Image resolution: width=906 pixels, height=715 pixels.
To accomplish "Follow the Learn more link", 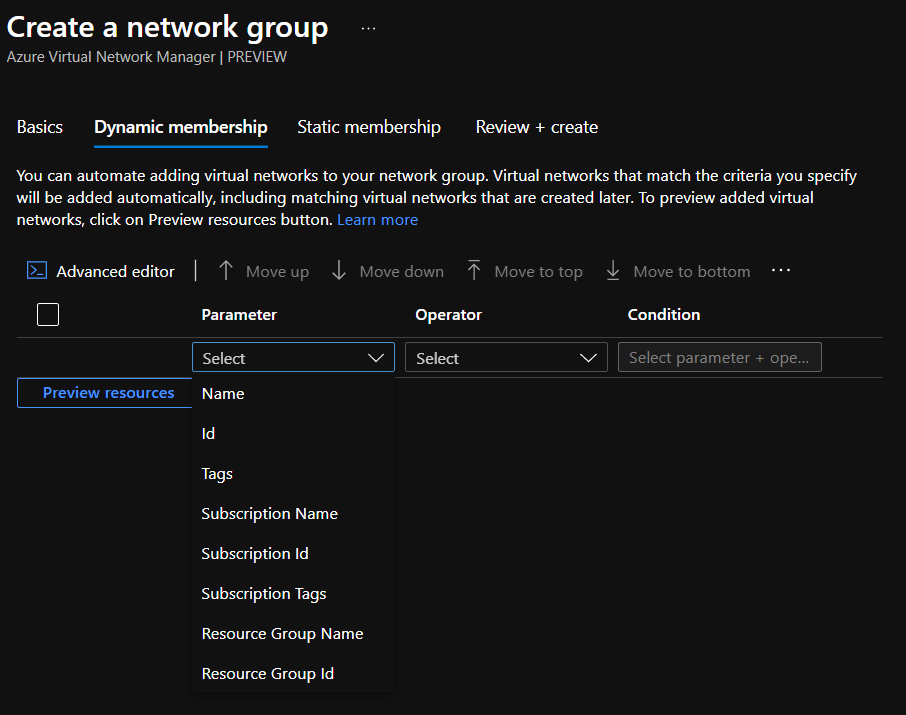I will (377, 220).
